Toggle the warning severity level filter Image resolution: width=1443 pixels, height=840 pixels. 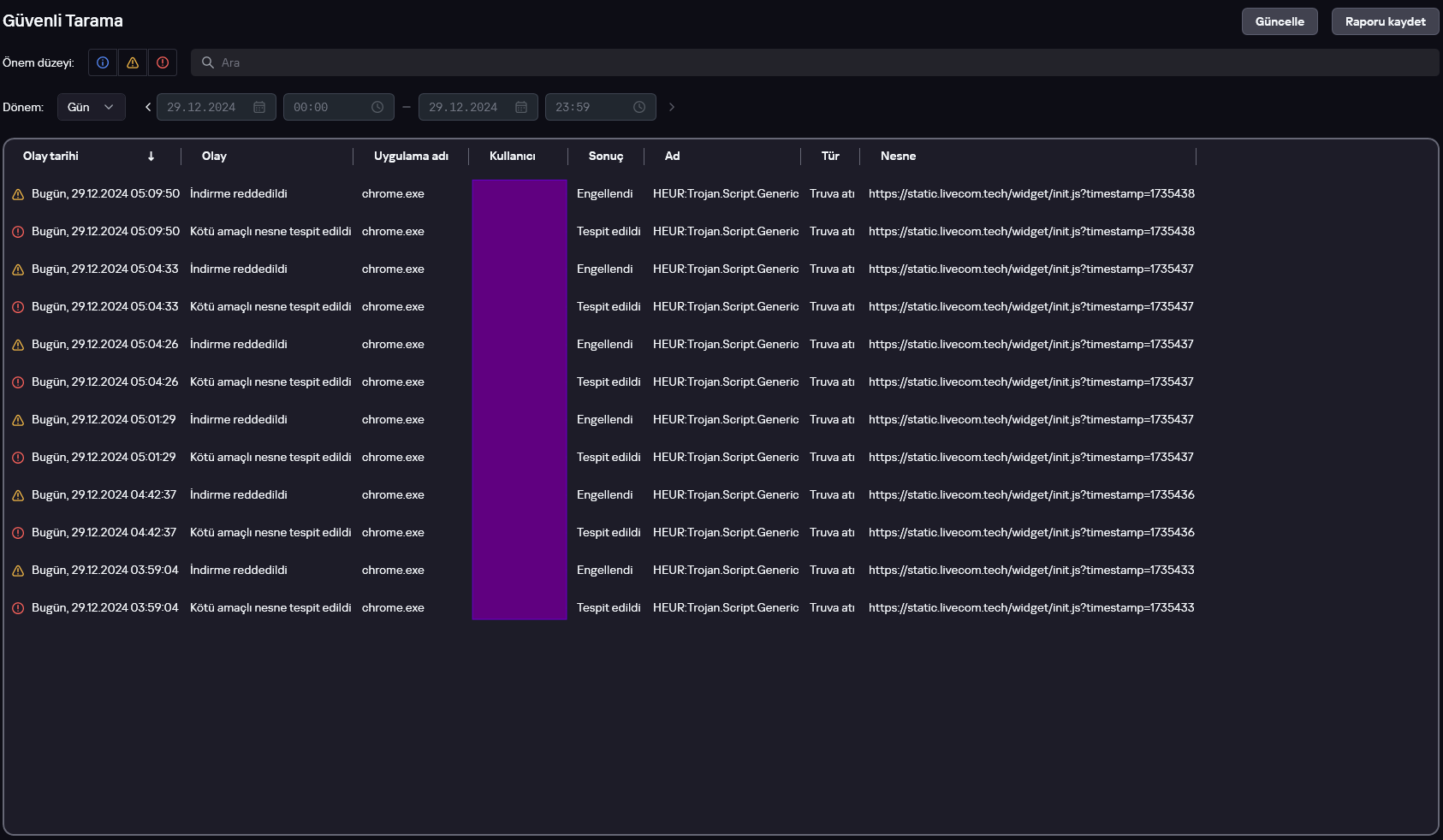[x=133, y=62]
